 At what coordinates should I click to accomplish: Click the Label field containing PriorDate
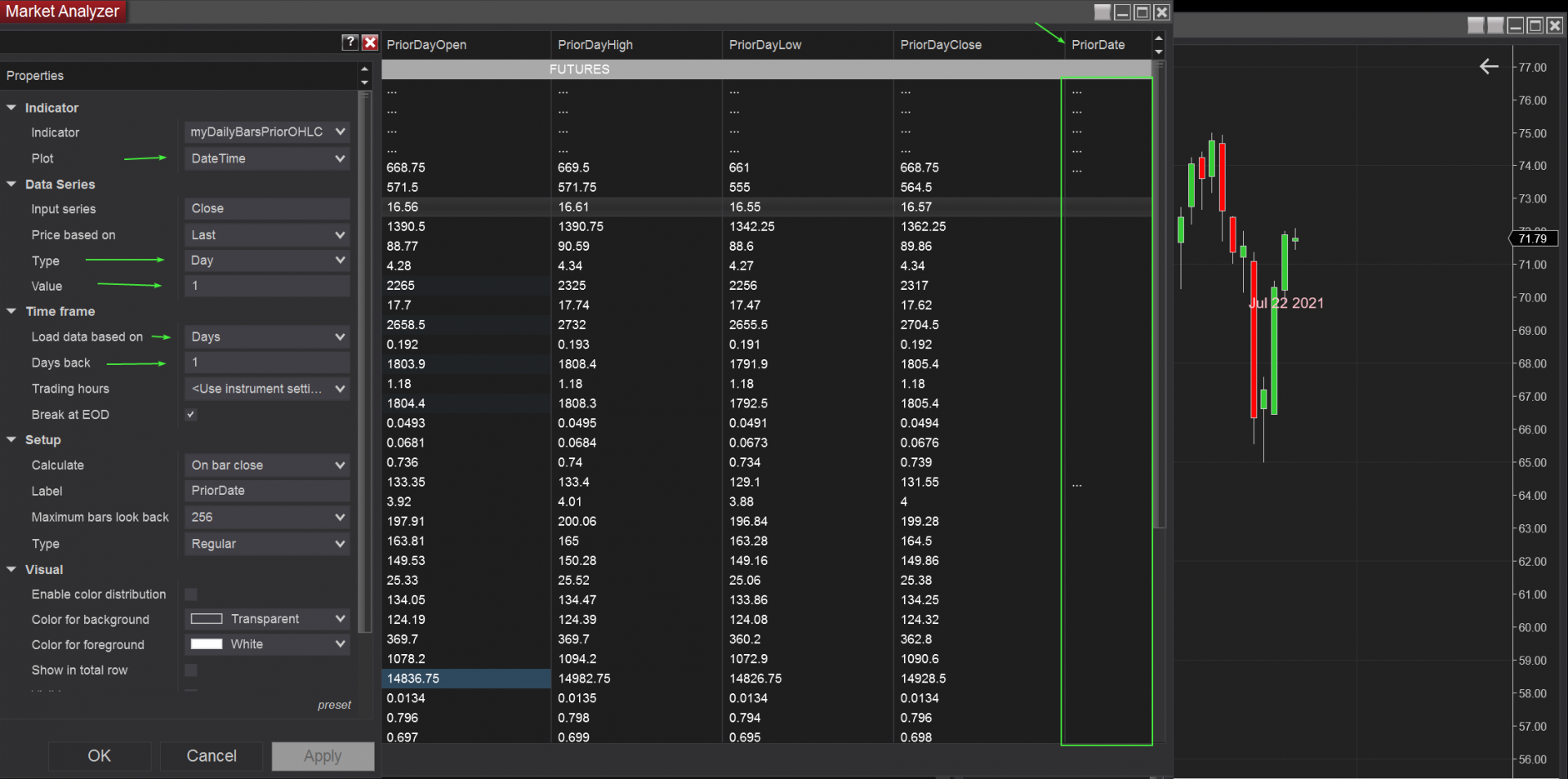click(x=267, y=491)
